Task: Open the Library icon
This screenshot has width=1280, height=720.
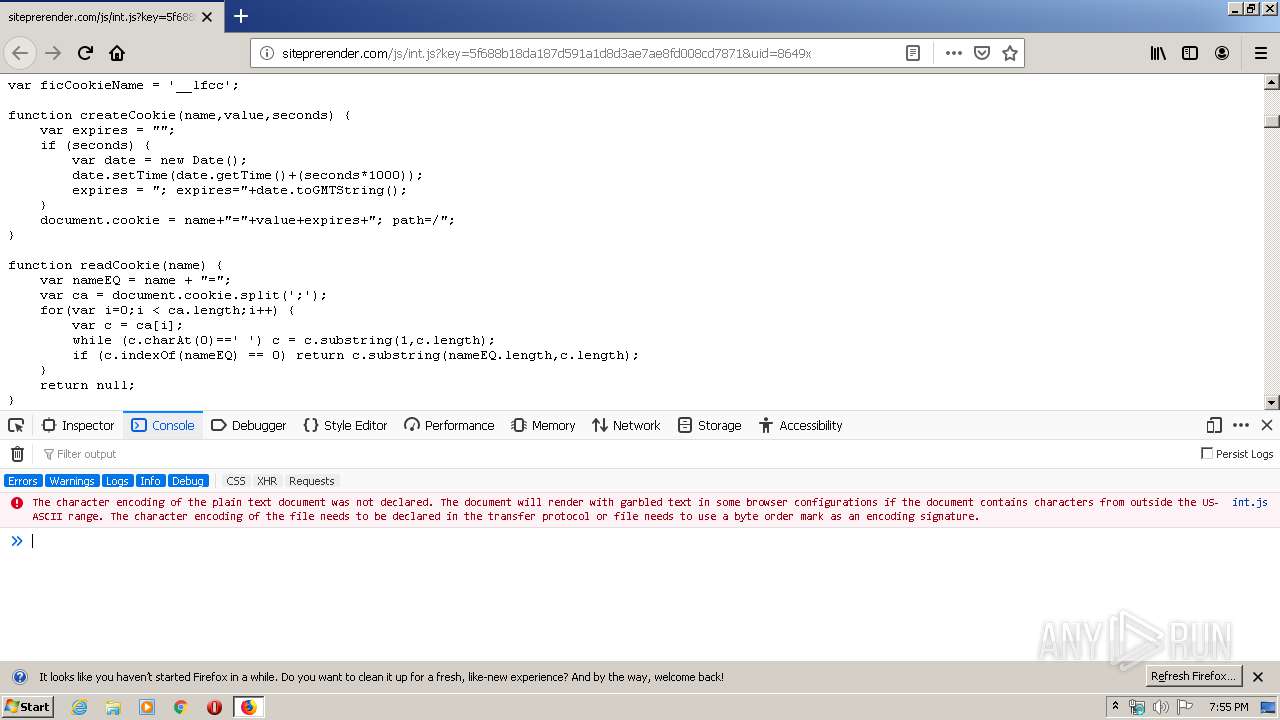Action: click(1158, 53)
